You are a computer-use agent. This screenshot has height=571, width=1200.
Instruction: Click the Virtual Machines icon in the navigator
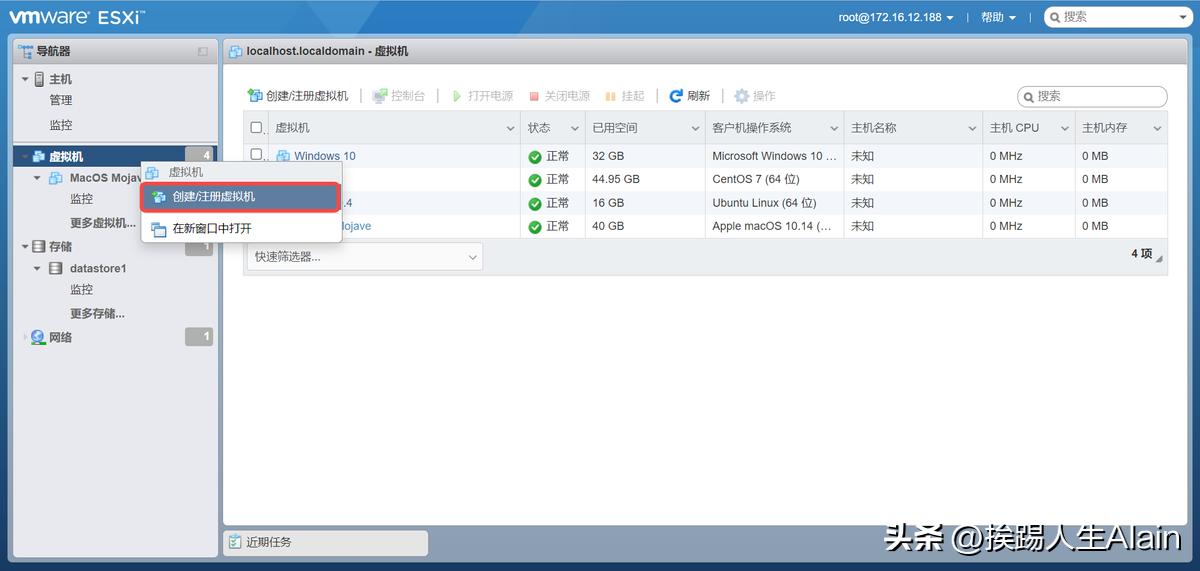[39, 156]
